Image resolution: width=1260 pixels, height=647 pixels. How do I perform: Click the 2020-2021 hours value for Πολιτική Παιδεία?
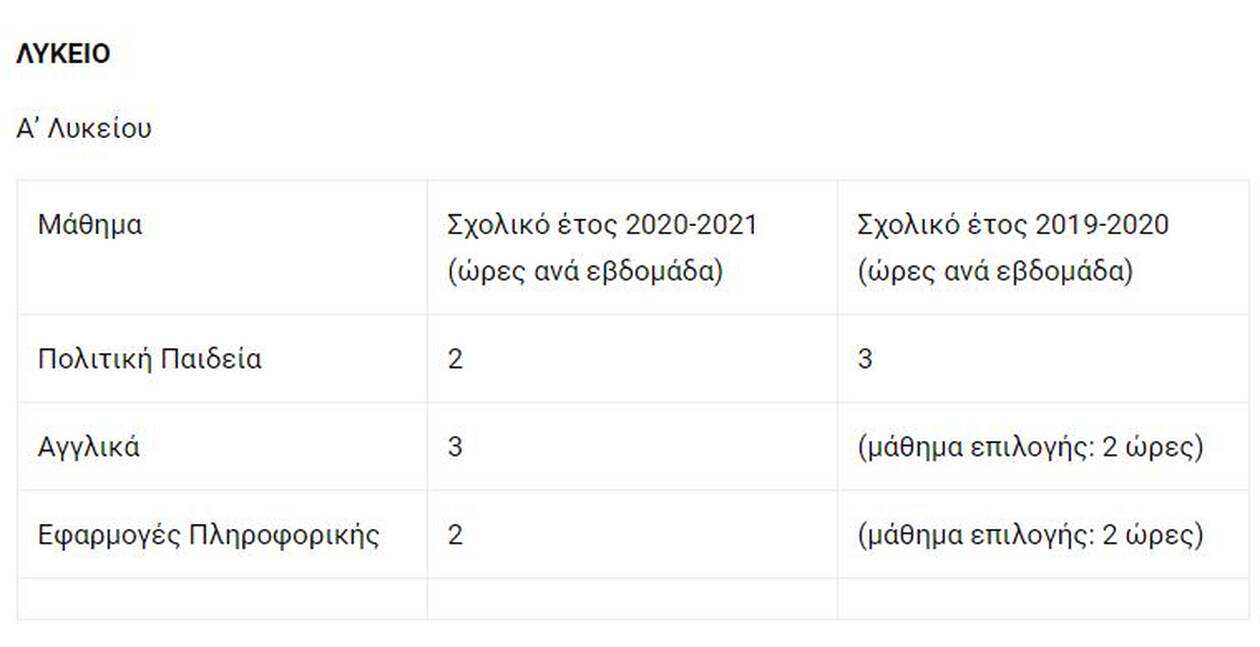coord(455,359)
